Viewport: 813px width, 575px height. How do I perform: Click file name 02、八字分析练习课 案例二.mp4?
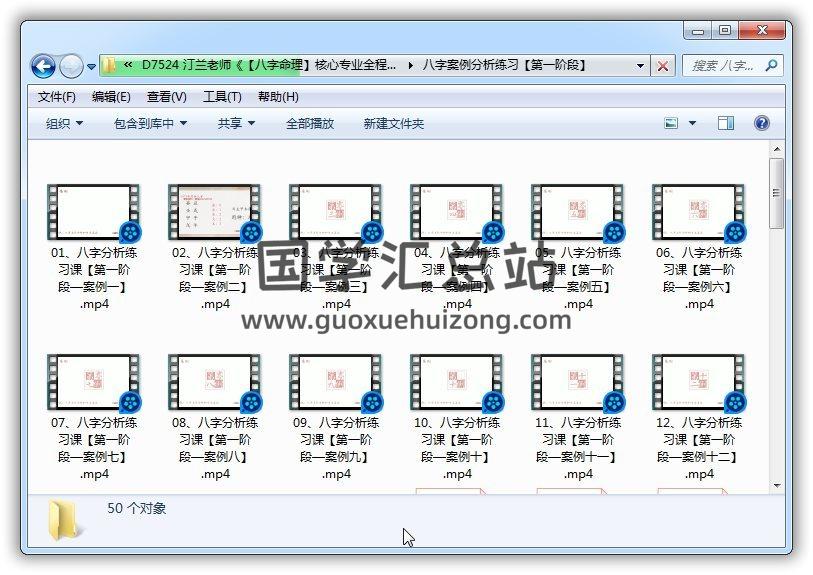pos(215,278)
